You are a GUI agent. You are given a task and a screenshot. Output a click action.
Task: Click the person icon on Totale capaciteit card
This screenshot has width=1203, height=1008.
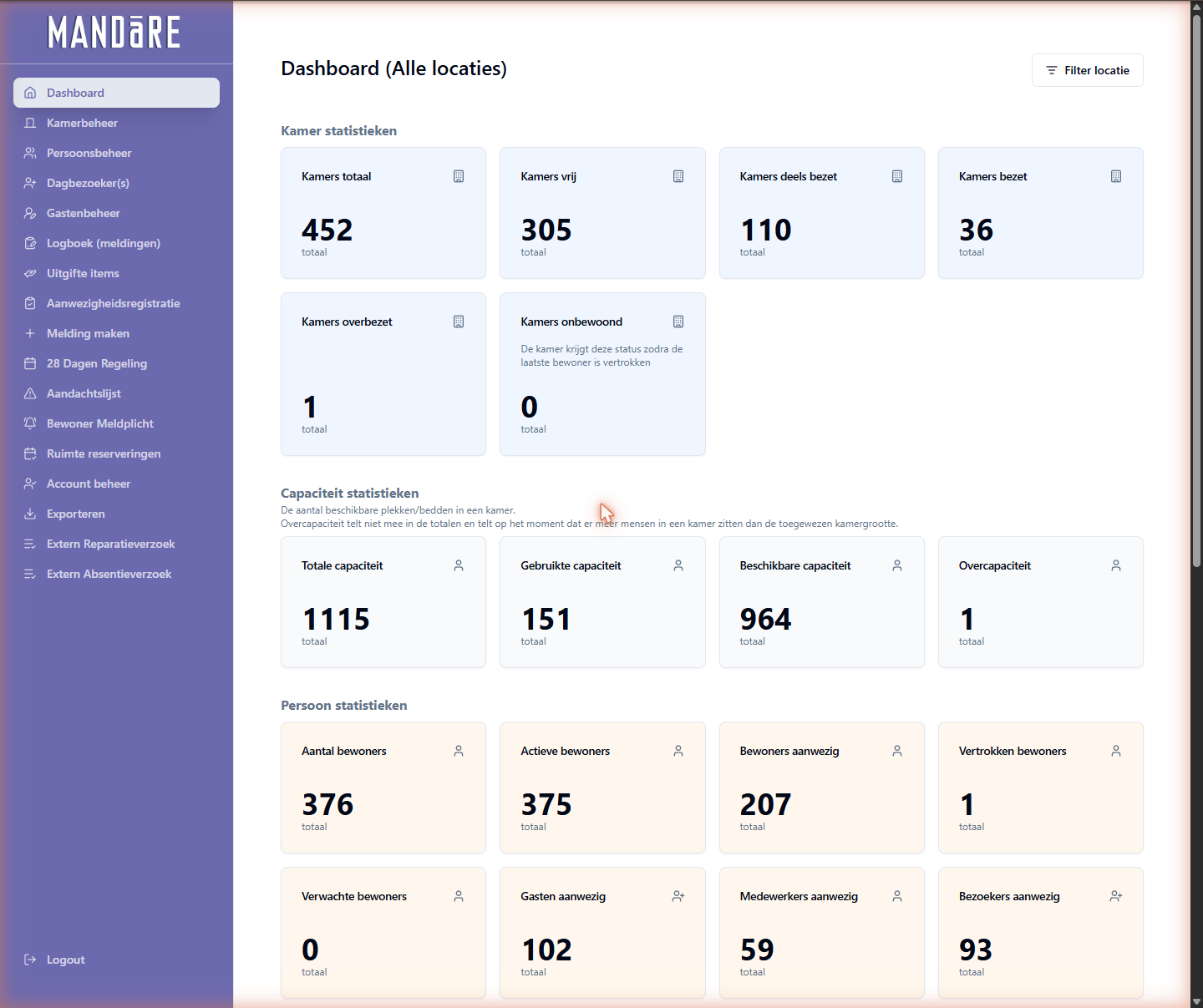point(459,565)
